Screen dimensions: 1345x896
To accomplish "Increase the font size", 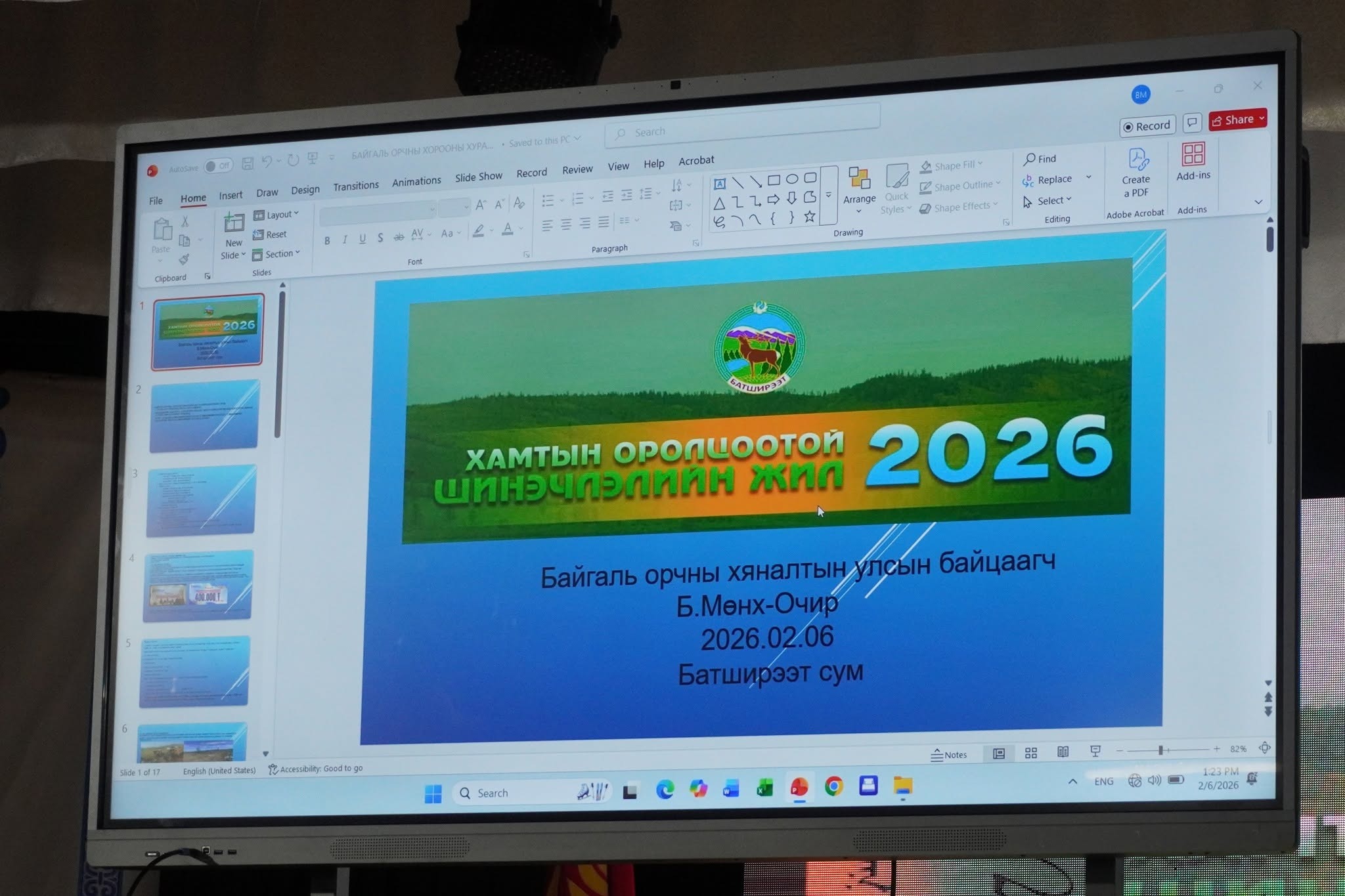I will [x=481, y=205].
